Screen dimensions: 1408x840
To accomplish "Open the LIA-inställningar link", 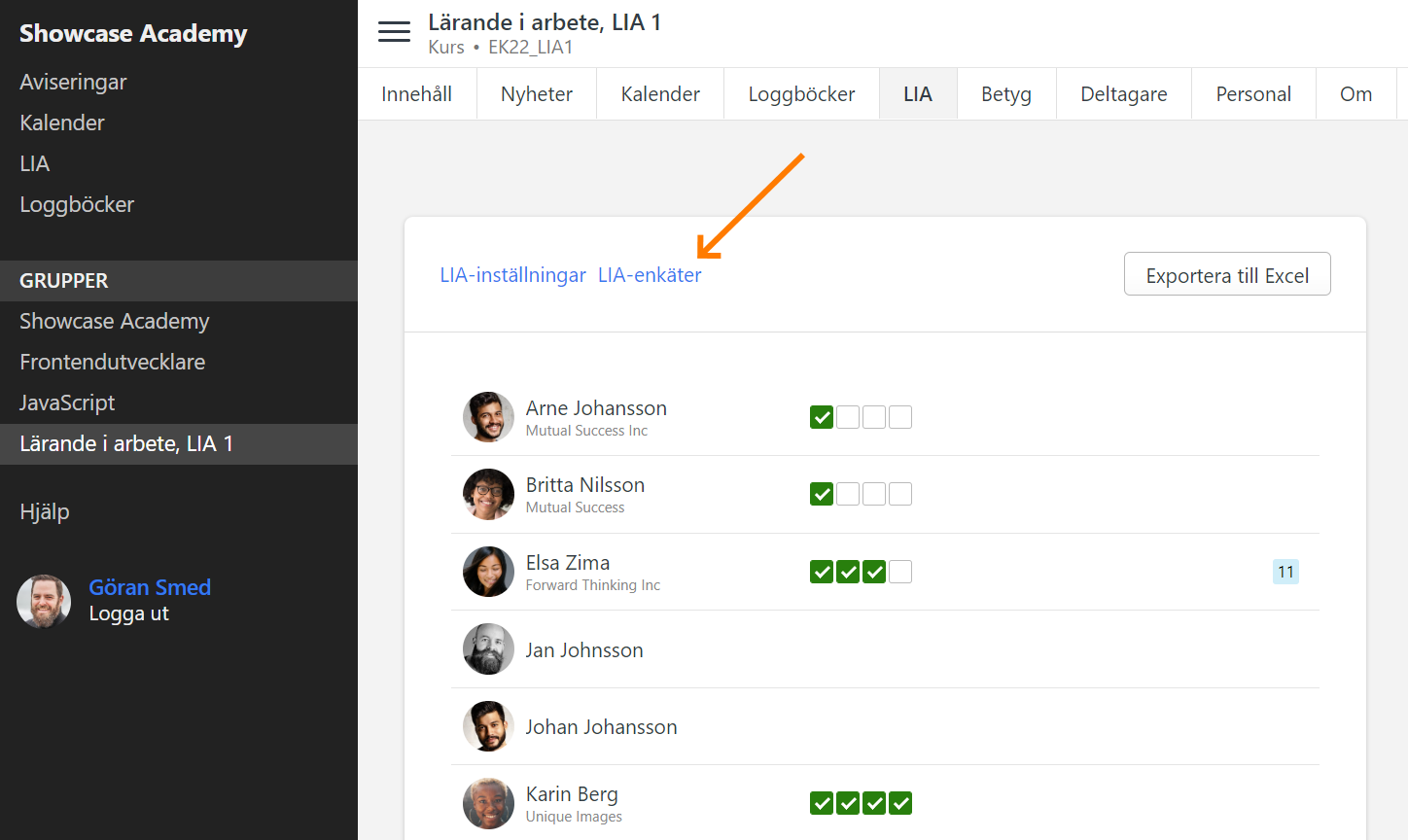I will click(512, 275).
